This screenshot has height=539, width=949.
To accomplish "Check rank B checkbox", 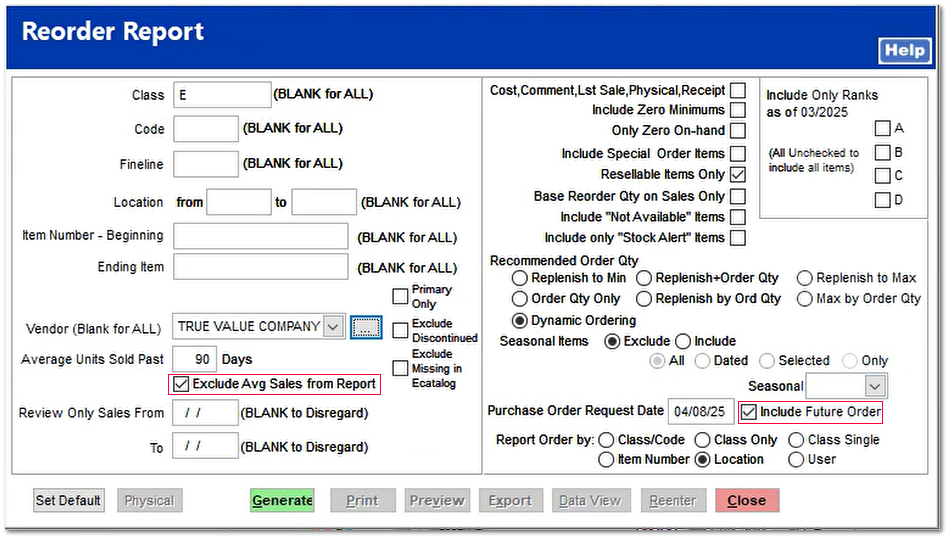I will [x=882, y=152].
